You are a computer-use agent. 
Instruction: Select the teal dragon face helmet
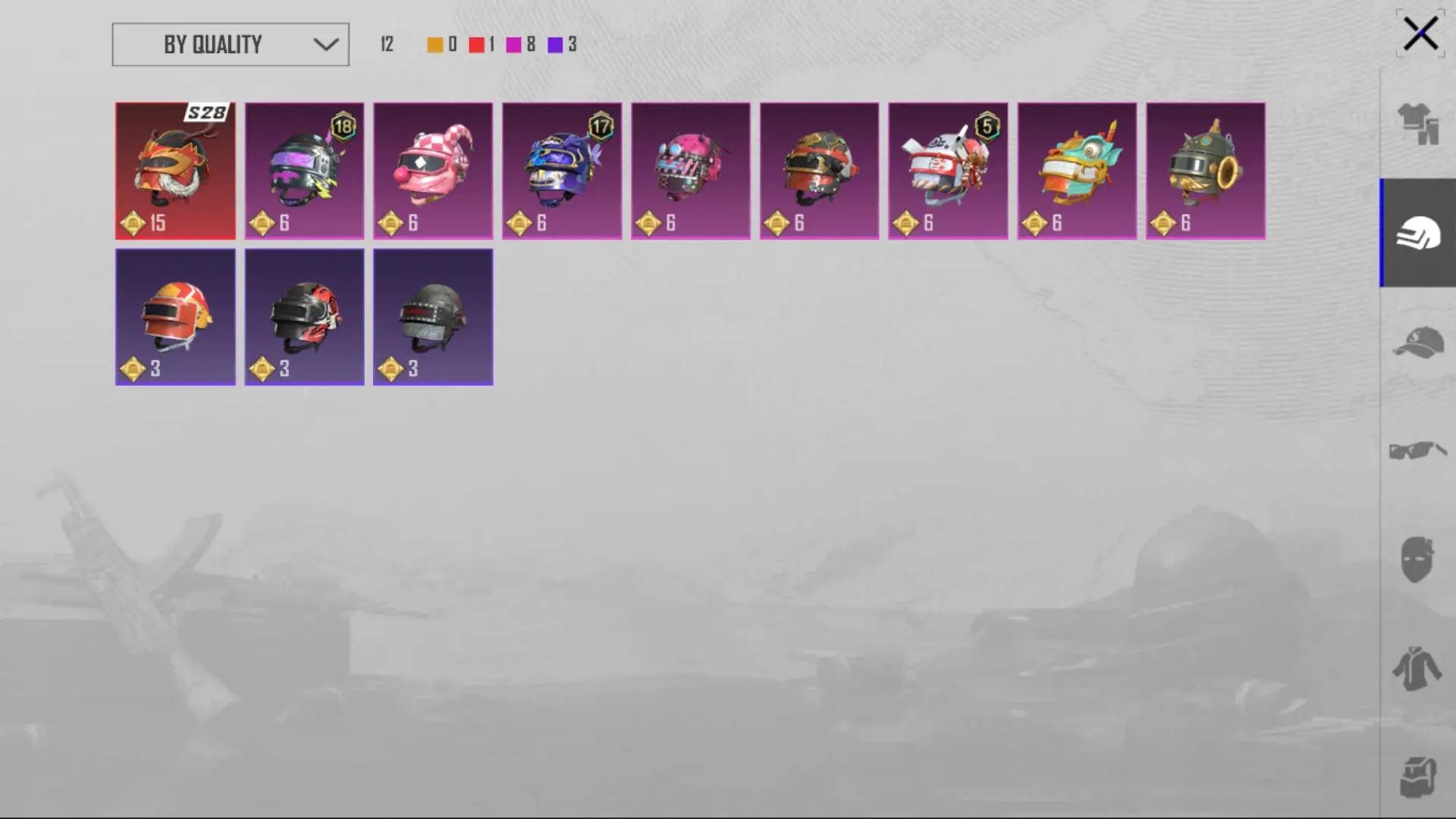(1077, 171)
